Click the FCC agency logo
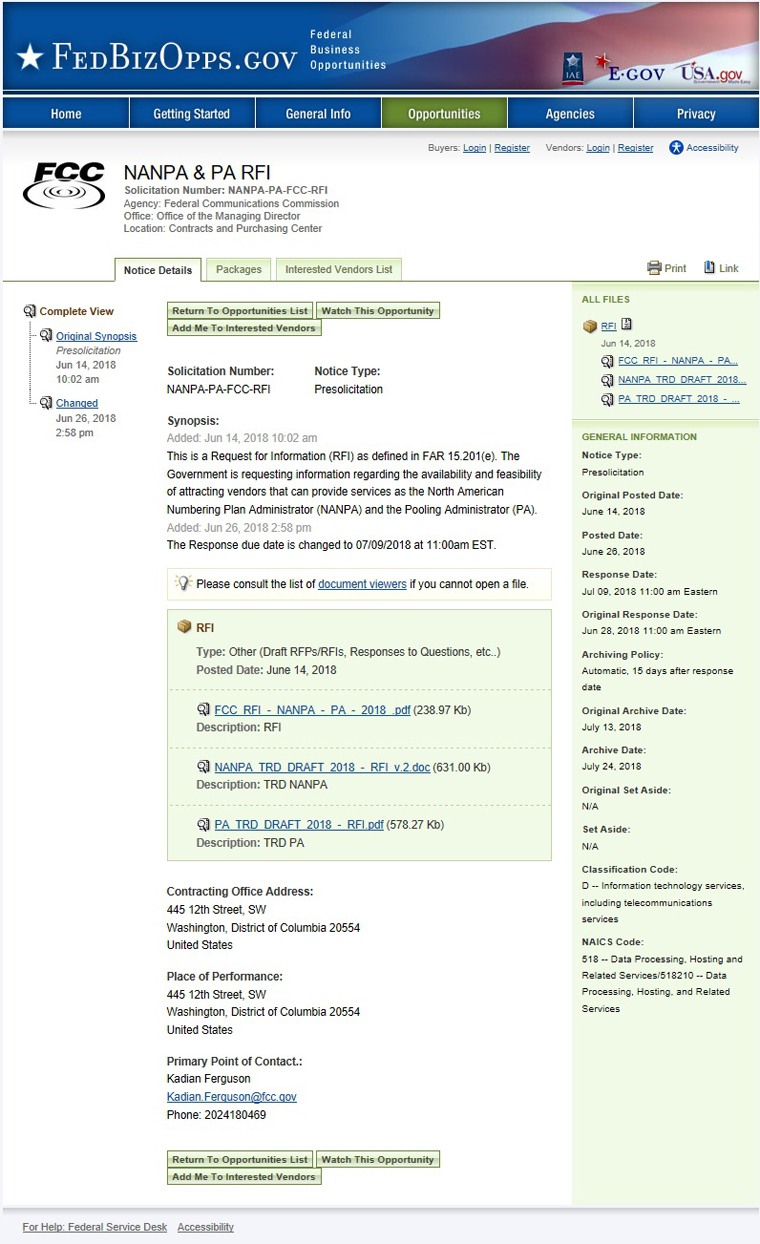This screenshot has width=760, height=1244. 64,185
